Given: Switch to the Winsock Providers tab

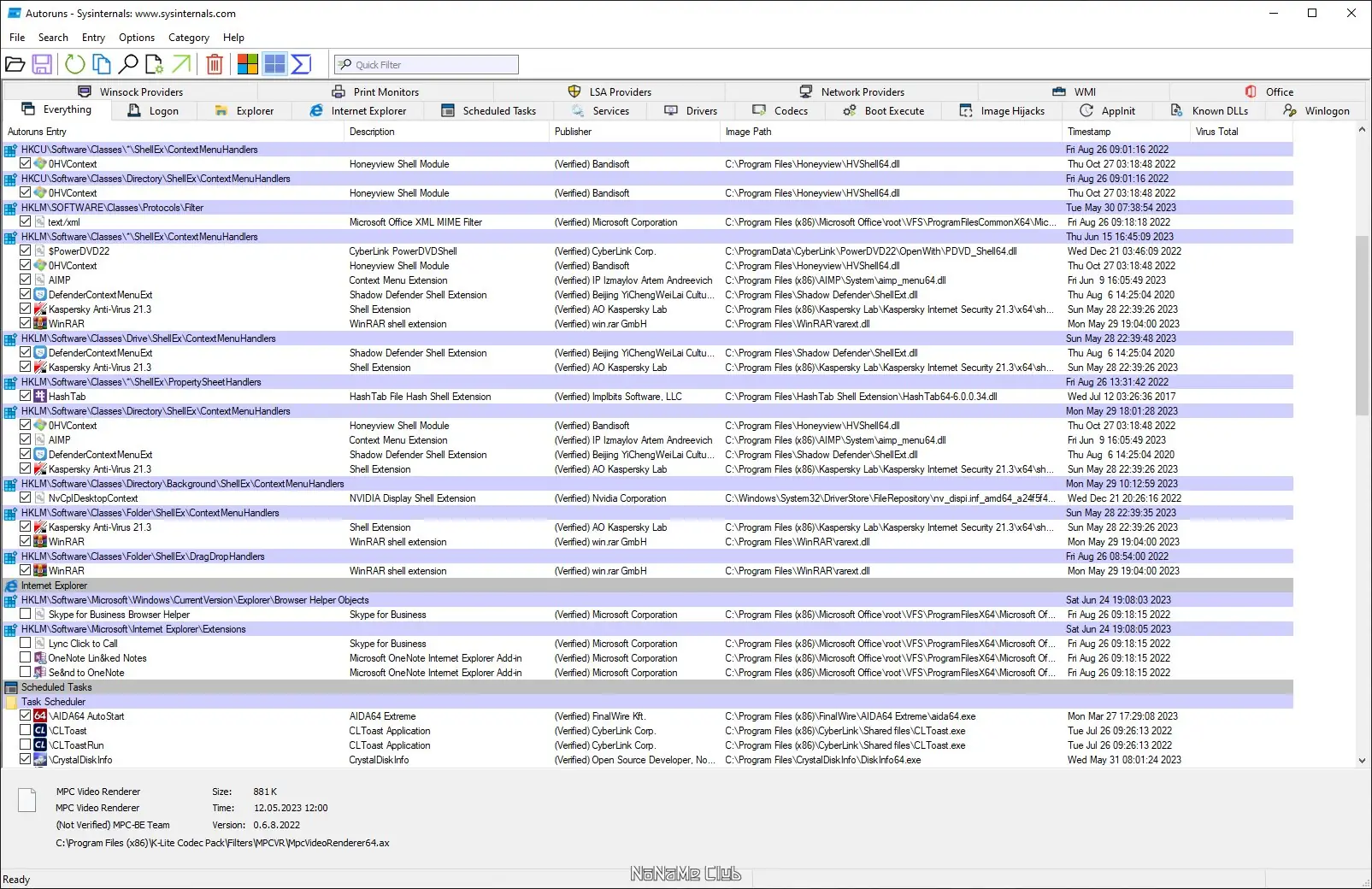Looking at the screenshot, I should (x=131, y=91).
